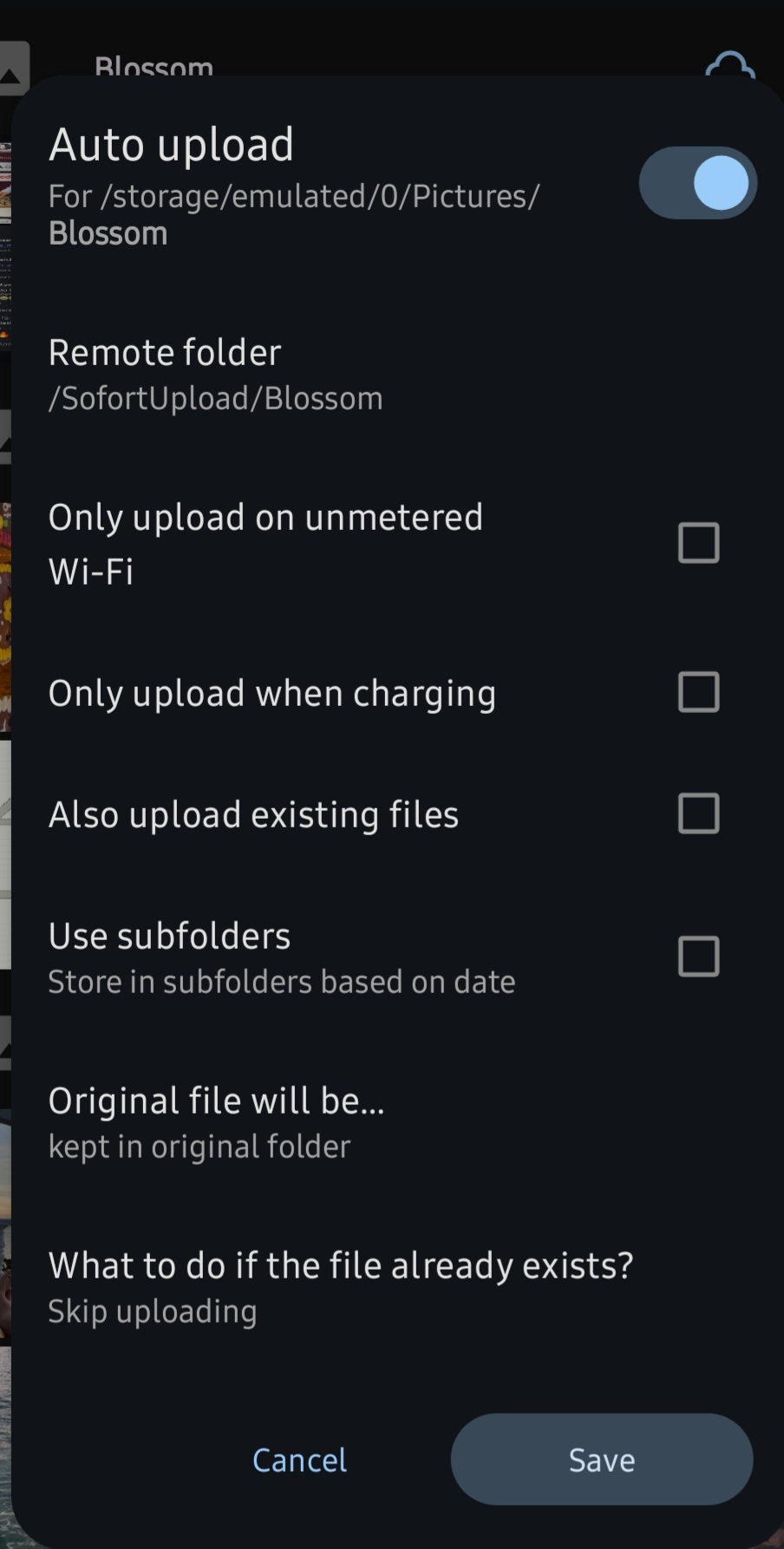Select the Skip uploading value
The height and width of the screenshot is (1549, 784).
tap(153, 1311)
